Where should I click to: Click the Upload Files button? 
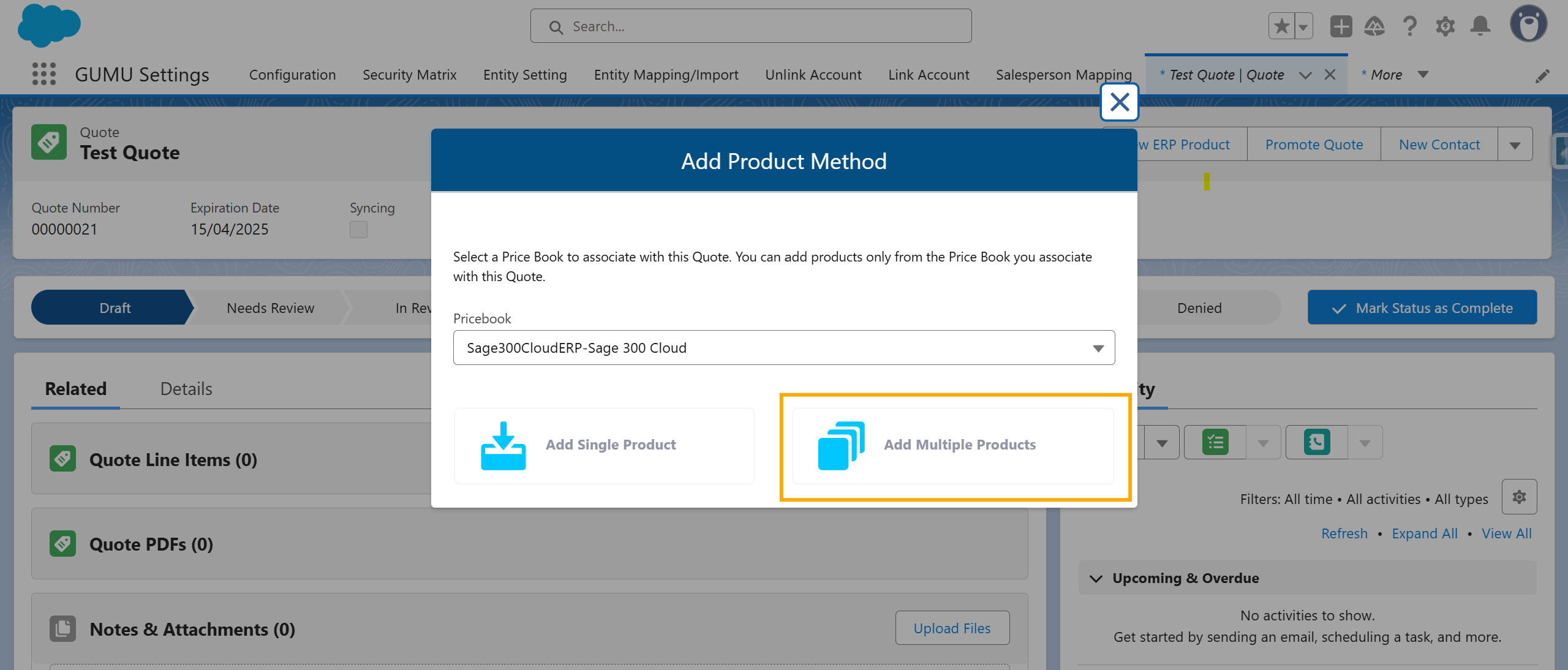[x=952, y=628]
